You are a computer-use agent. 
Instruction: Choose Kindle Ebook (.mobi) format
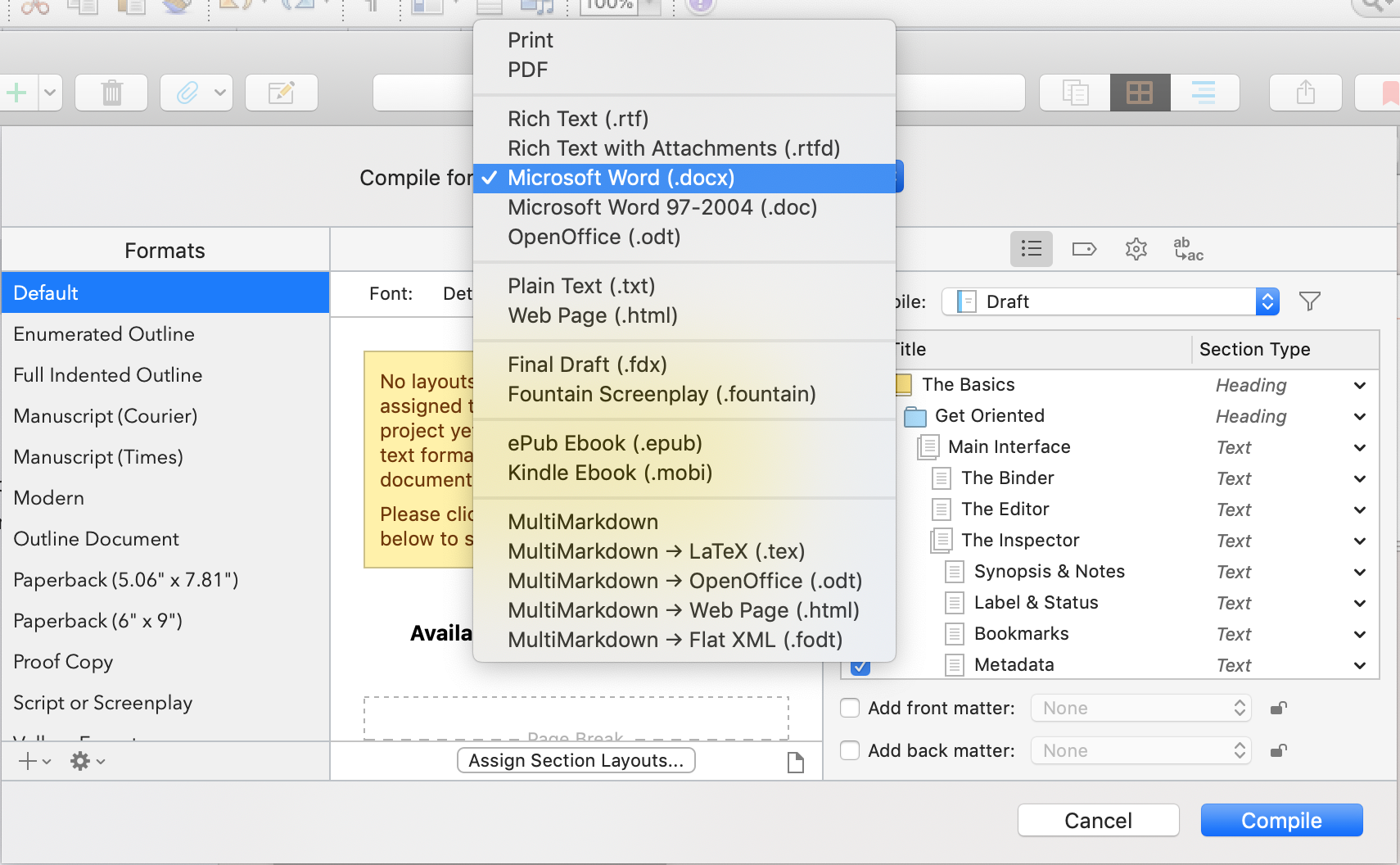pyautogui.click(x=684, y=473)
